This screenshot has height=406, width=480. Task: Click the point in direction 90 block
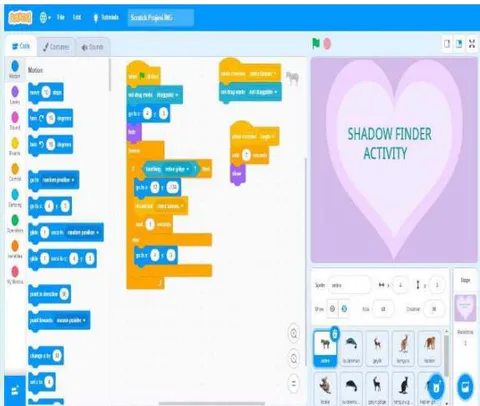tap(49, 294)
